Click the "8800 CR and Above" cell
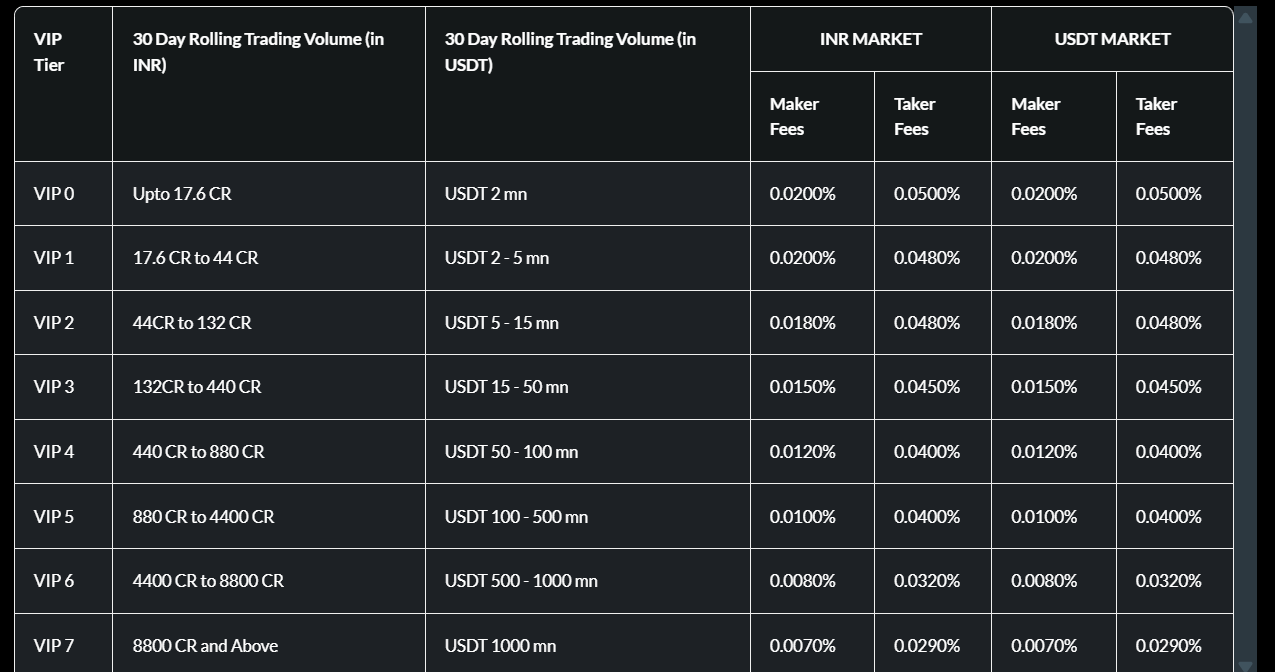 tap(205, 646)
